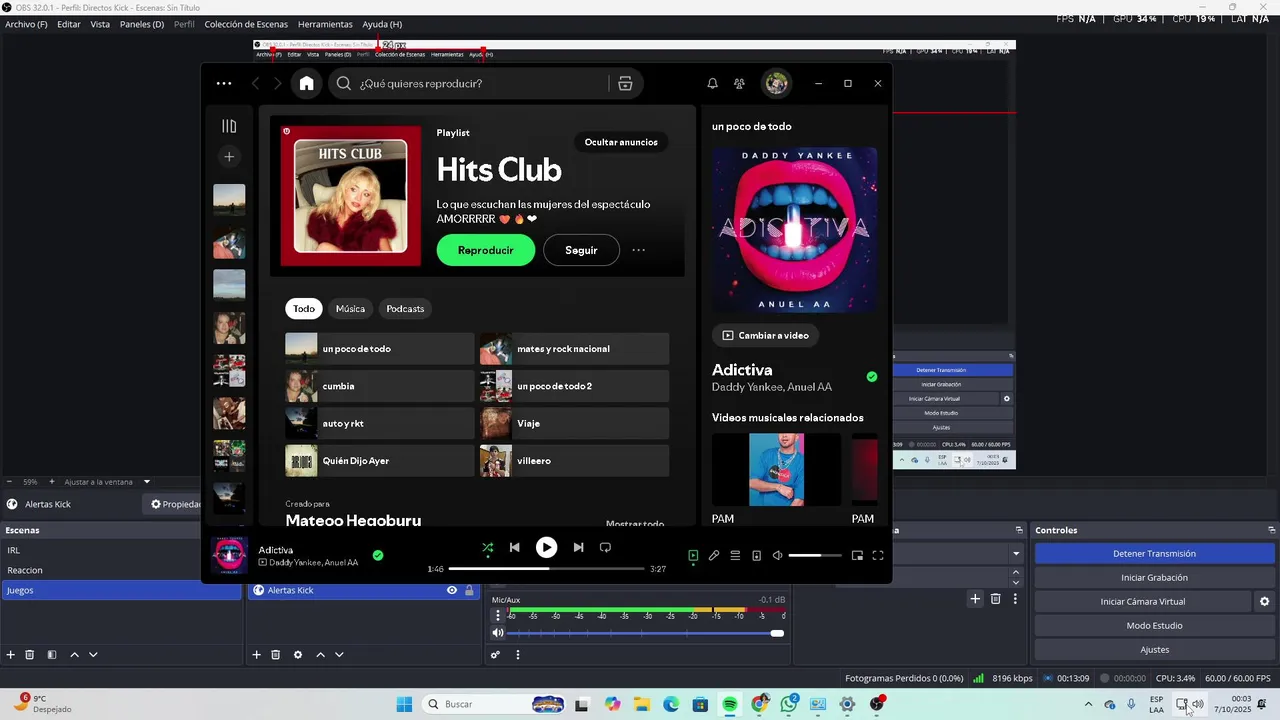
Task: Click Detener Transmisión button
Action: tap(1154, 554)
